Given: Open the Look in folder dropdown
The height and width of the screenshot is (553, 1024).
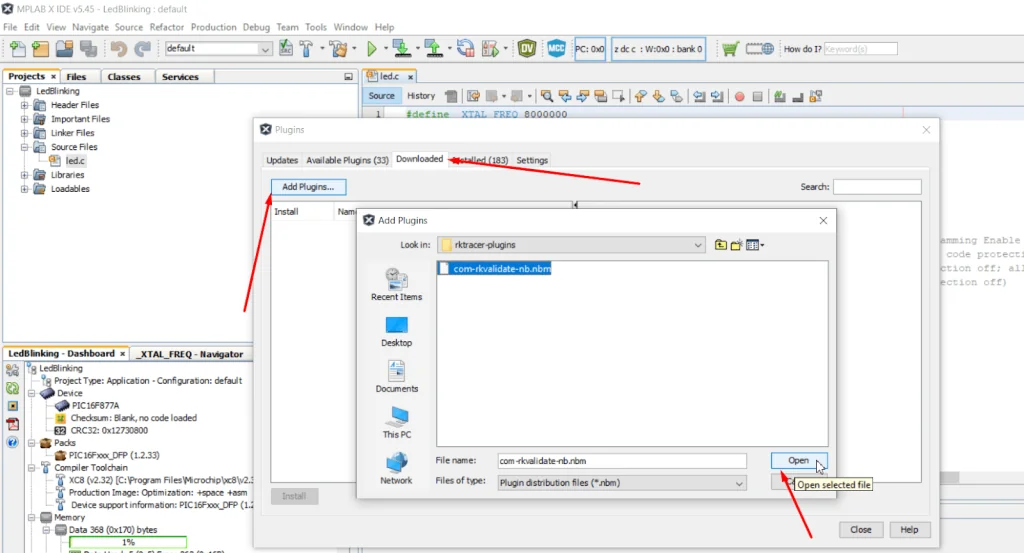Looking at the screenshot, I should [697, 245].
